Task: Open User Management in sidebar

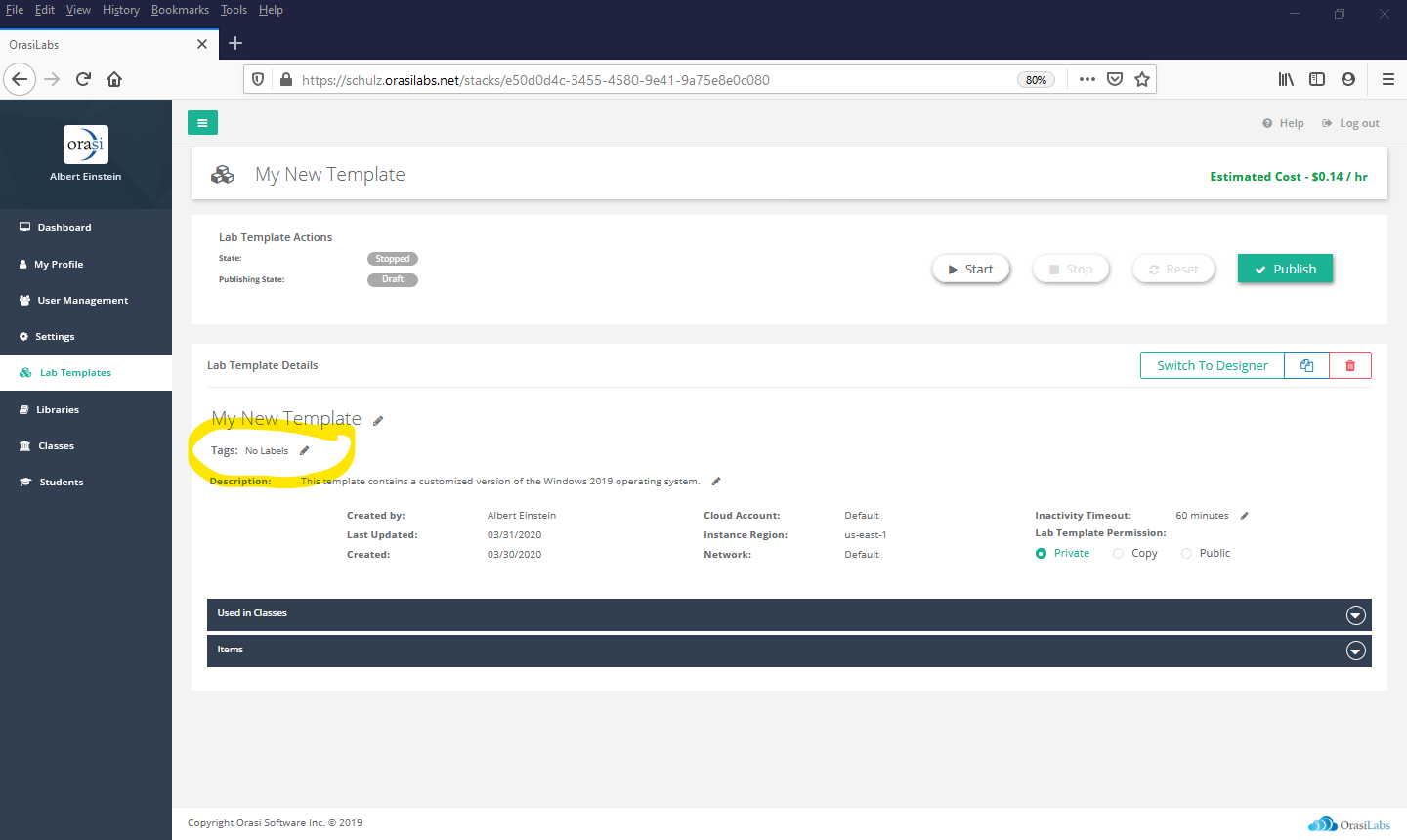Action: [x=86, y=300]
